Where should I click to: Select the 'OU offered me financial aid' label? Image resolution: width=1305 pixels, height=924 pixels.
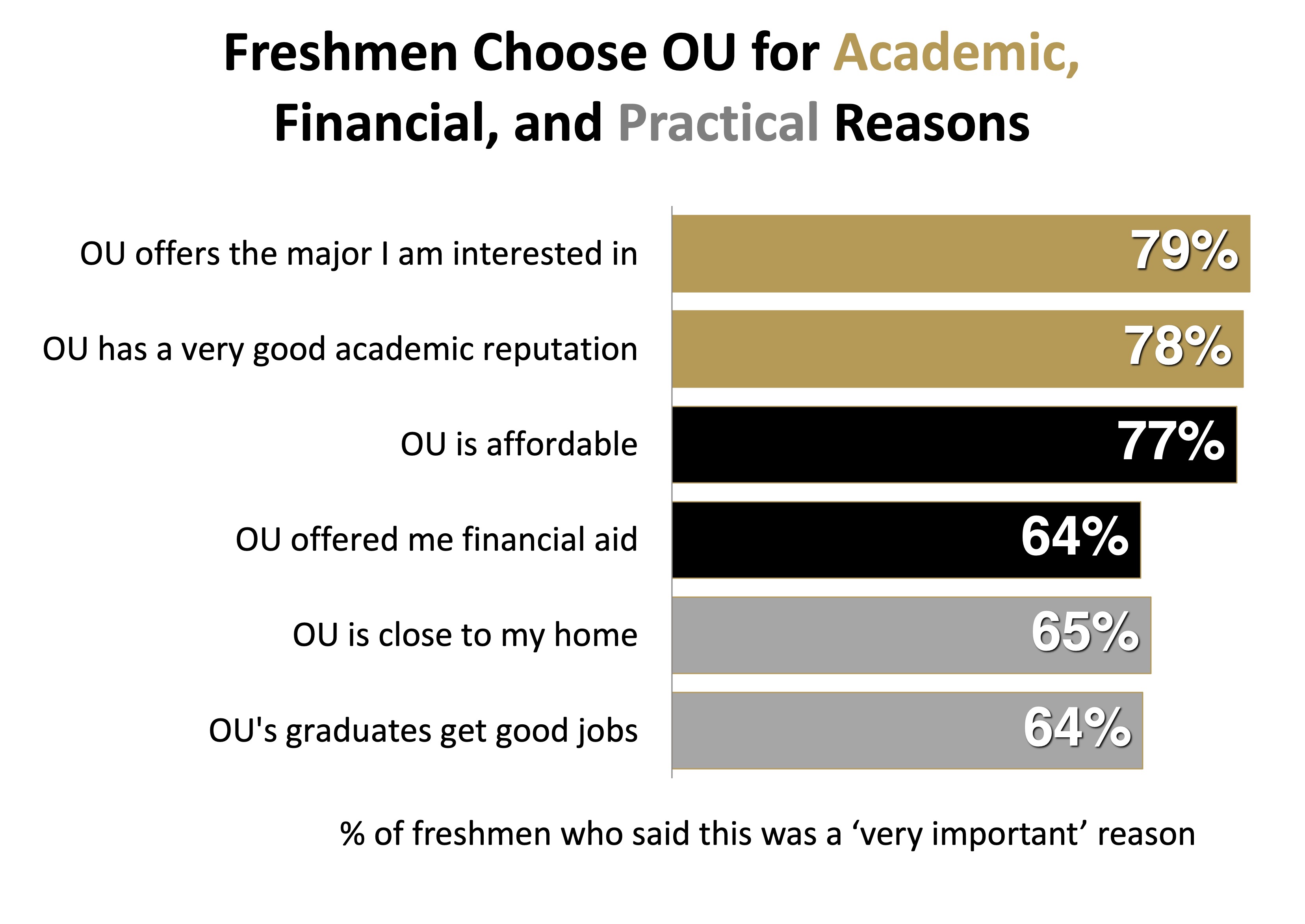(436, 539)
